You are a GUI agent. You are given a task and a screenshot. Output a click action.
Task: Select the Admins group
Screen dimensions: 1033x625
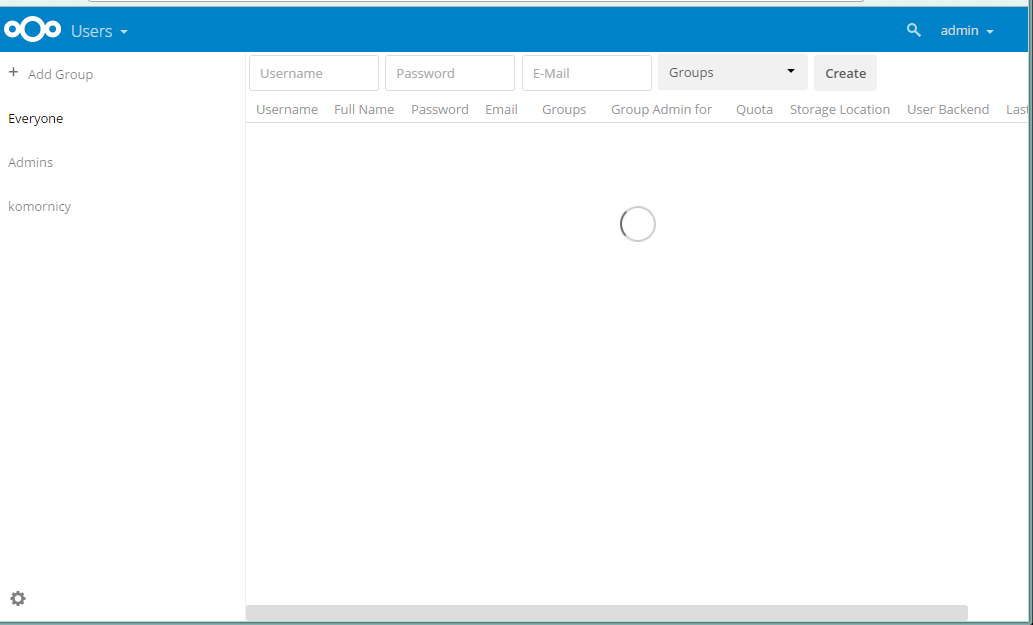coord(30,162)
